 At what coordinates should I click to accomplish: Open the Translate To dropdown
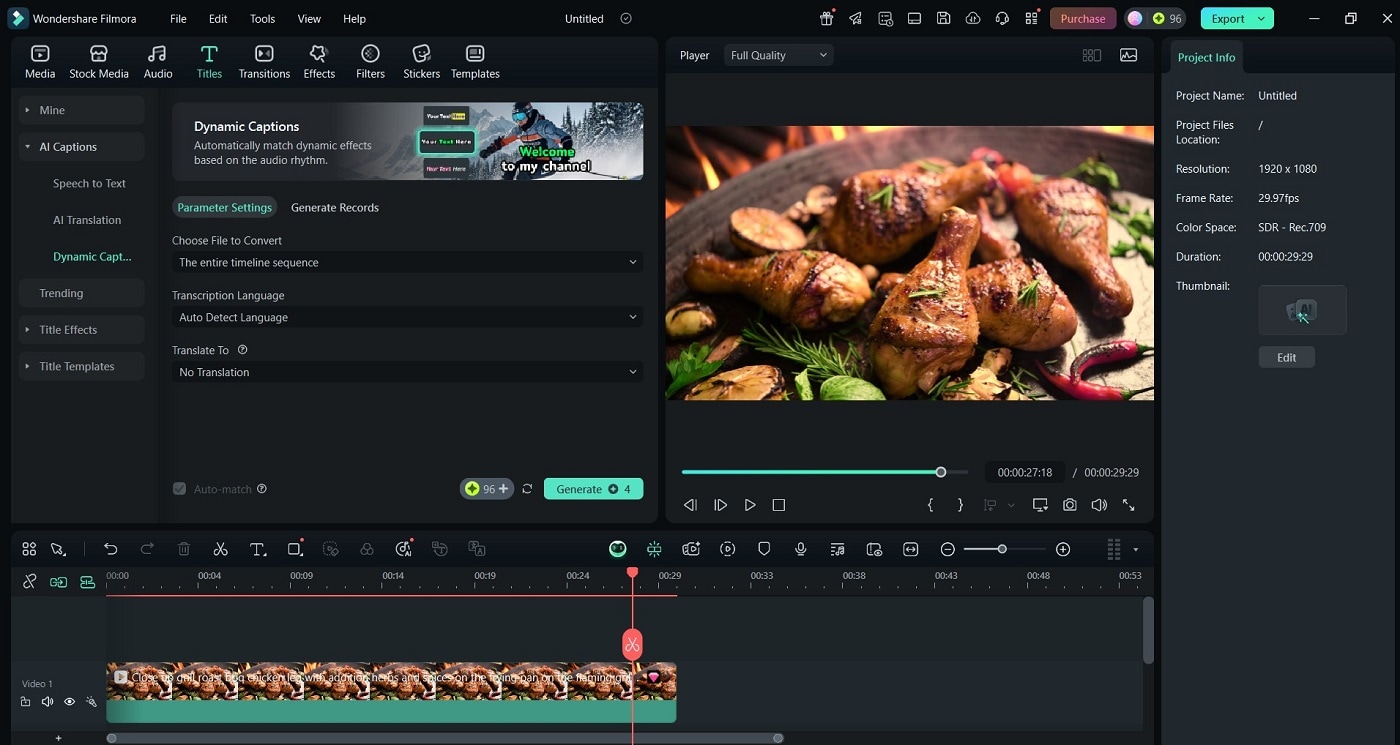407,372
